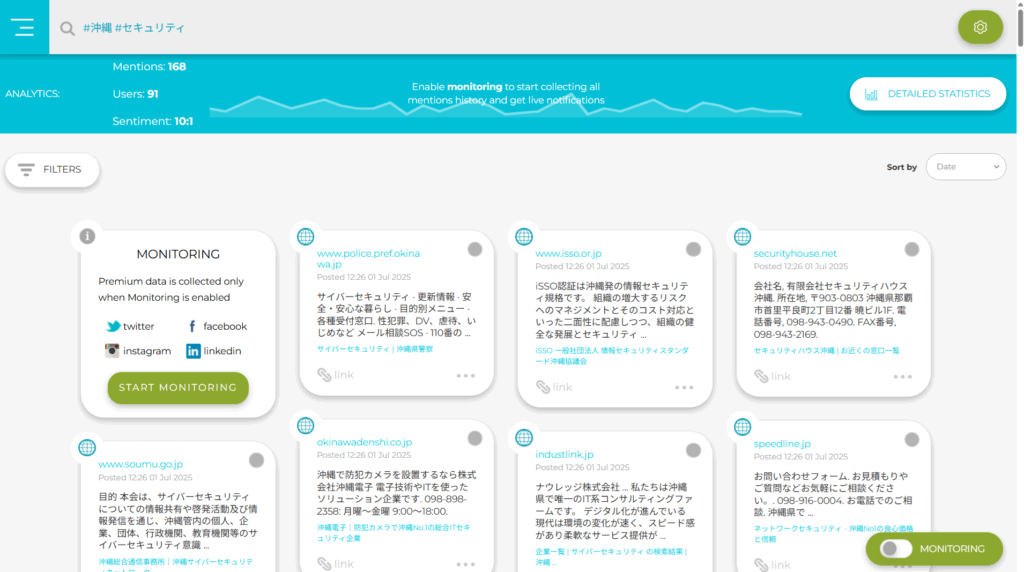
Task: Open the Filters button
Action: tap(52, 170)
